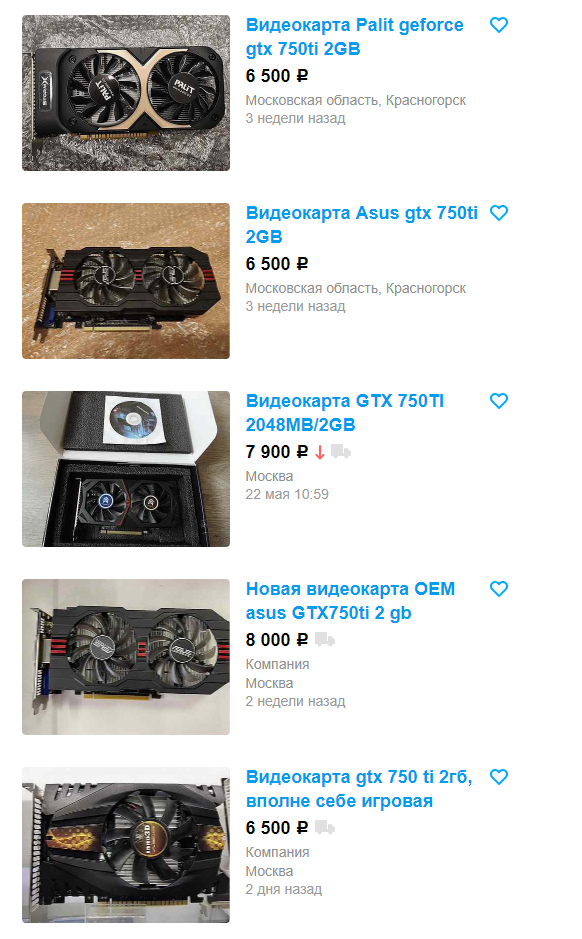This screenshot has width=582, height=939.
Task: View OEM Asus card photo thumbnail
Action: [126, 658]
